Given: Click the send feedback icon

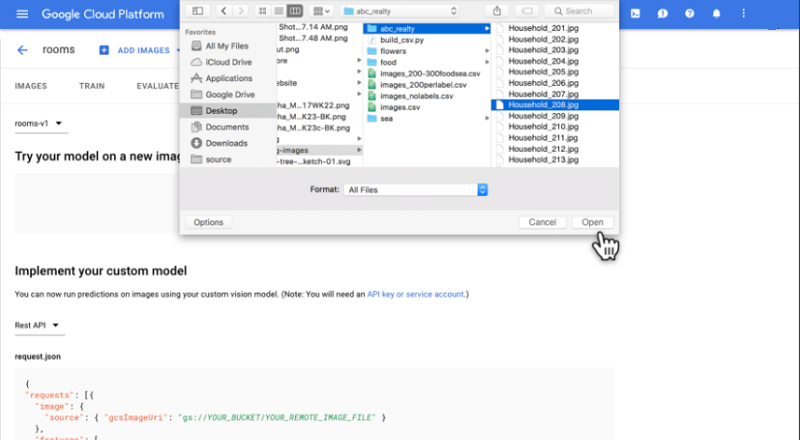Looking at the screenshot, I should click(662, 15).
